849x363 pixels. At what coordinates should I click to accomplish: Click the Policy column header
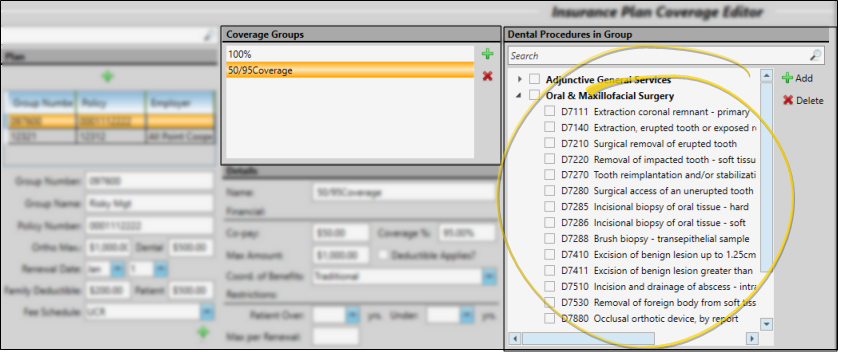[112, 102]
